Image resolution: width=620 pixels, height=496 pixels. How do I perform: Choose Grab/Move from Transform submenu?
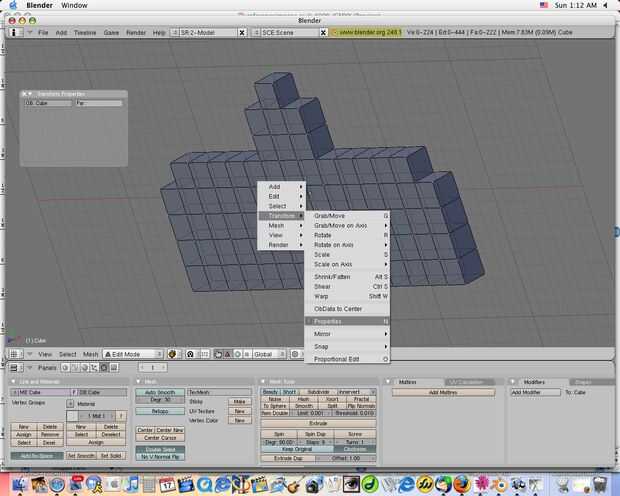pos(347,216)
